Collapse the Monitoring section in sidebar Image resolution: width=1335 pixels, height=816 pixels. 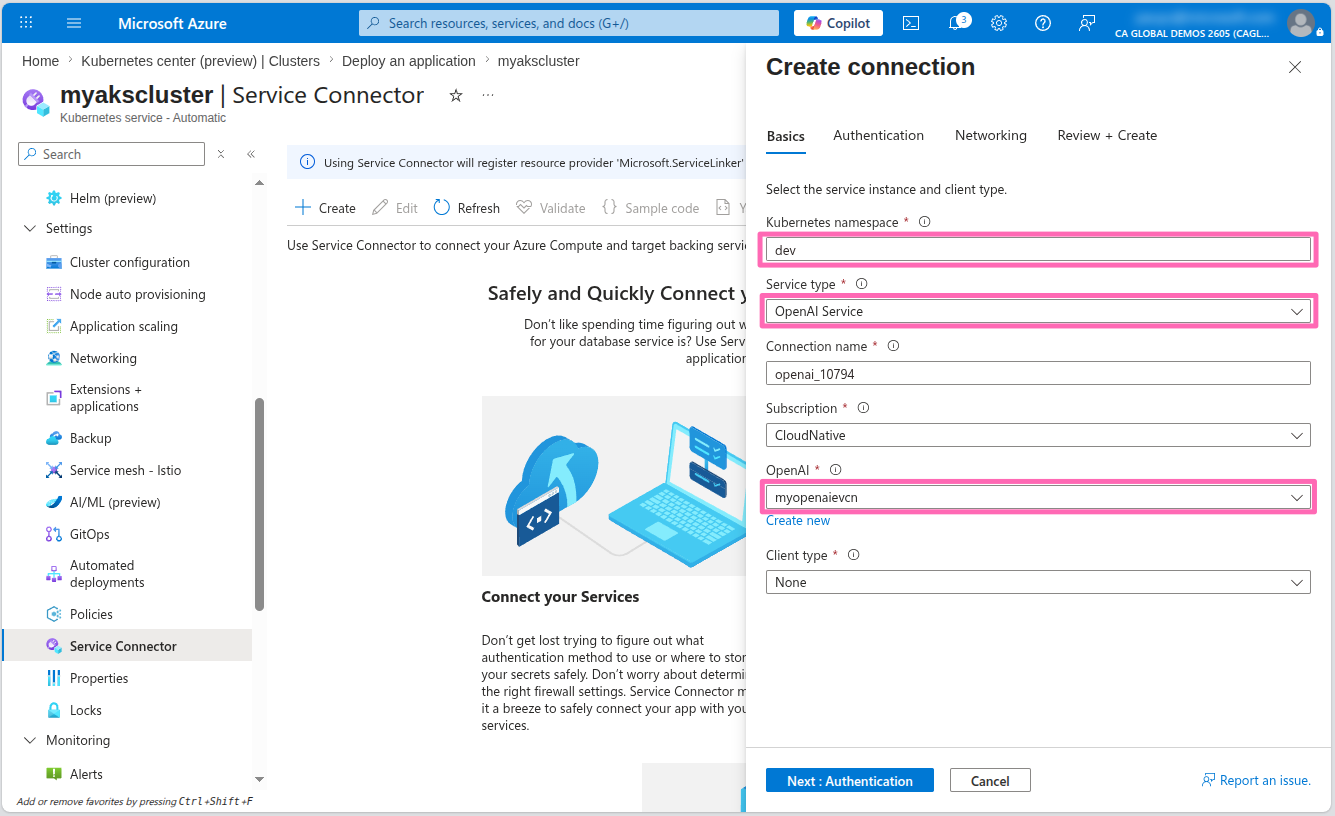click(28, 741)
